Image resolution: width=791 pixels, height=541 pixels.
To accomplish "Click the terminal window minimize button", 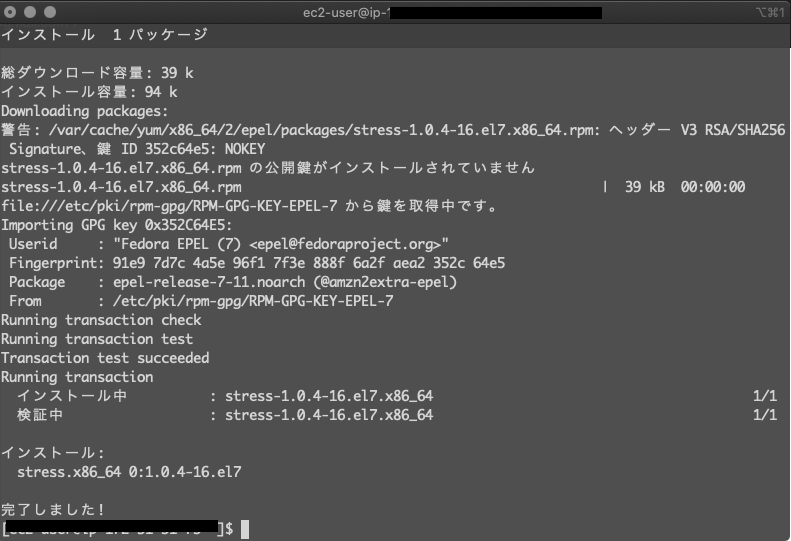I will pos(30,12).
